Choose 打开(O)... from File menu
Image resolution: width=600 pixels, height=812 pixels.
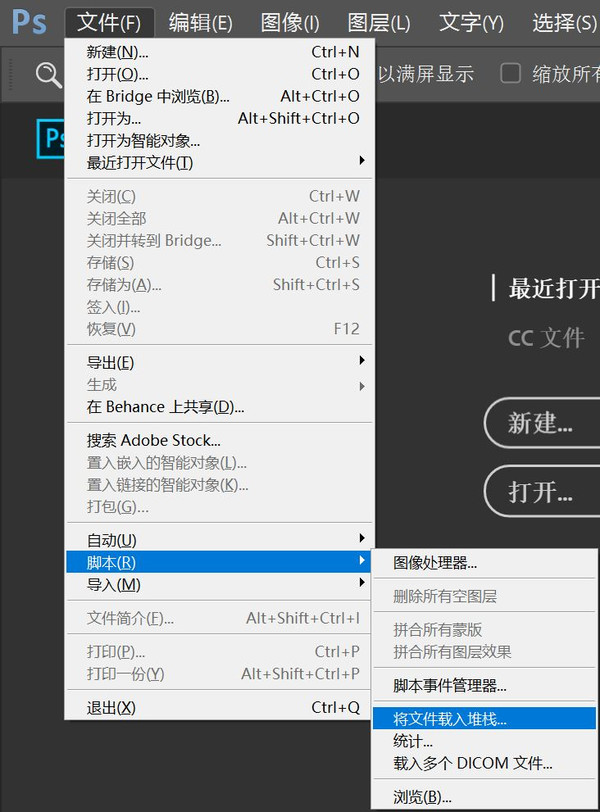tap(219, 74)
